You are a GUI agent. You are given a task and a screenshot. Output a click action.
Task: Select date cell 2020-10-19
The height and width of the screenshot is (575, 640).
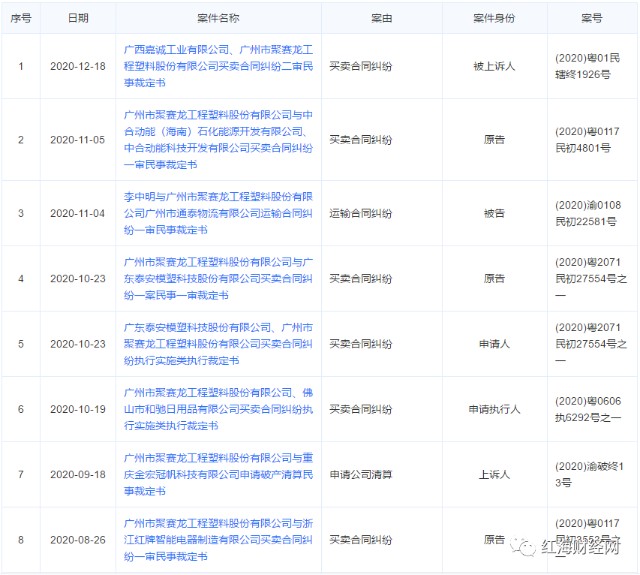tap(78, 409)
